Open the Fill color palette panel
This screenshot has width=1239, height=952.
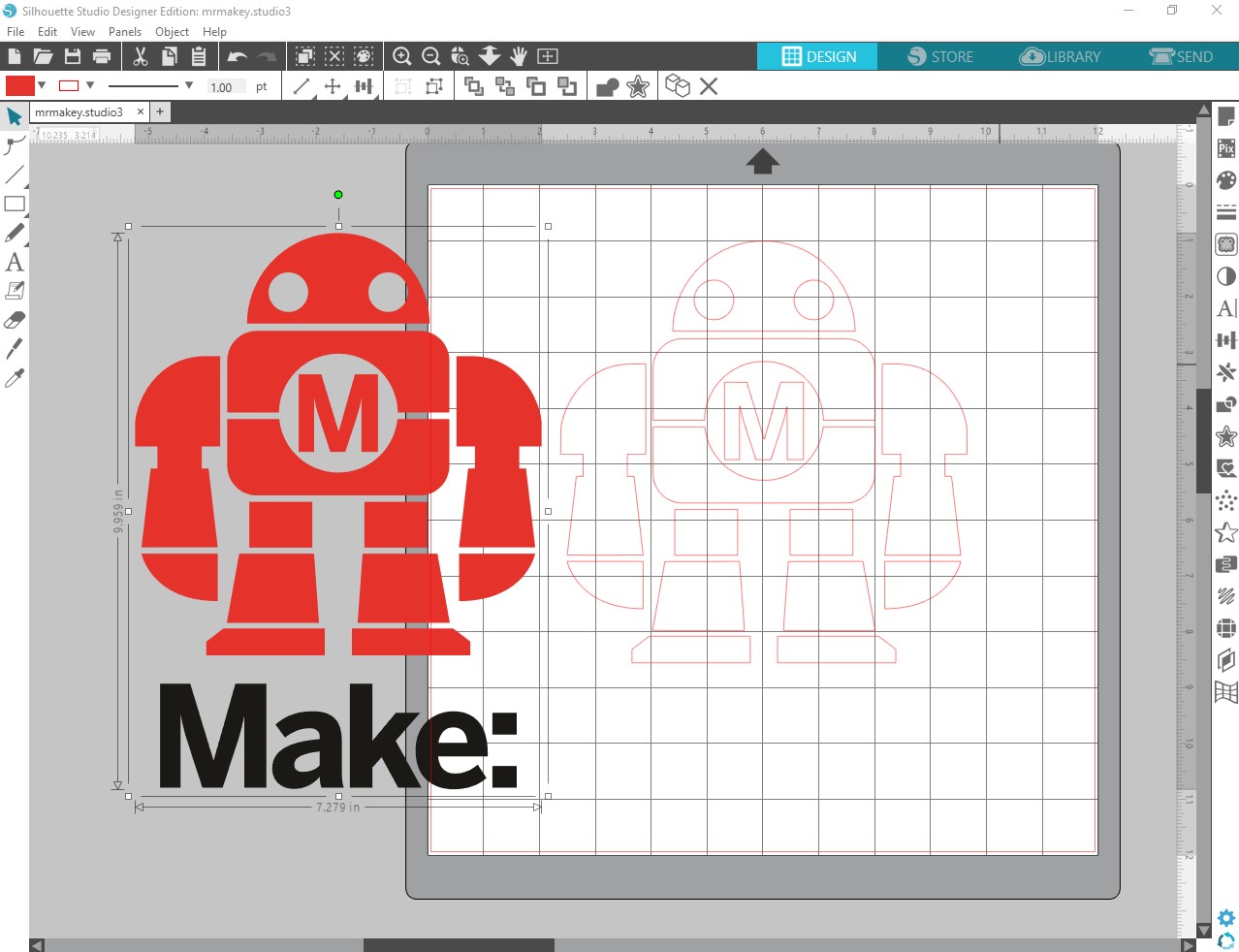1226,180
